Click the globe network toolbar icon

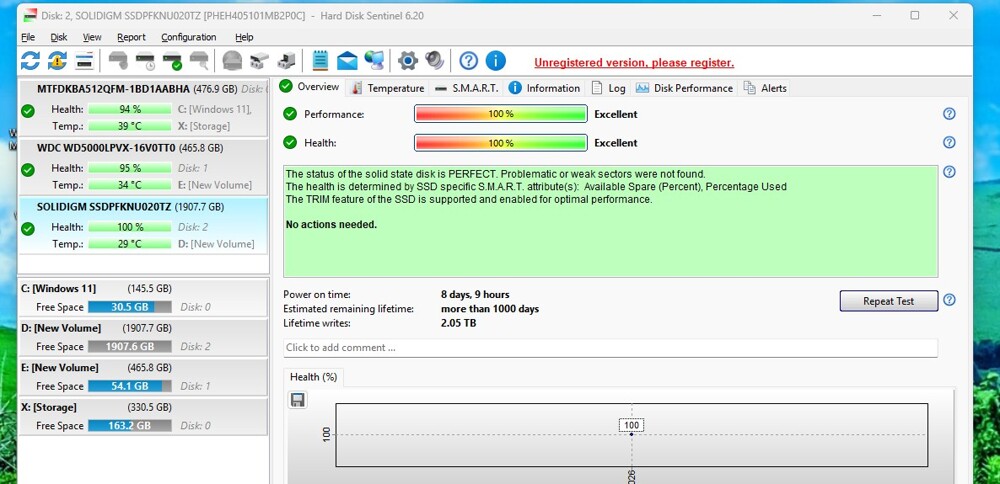pyautogui.click(x=374, y=61)
